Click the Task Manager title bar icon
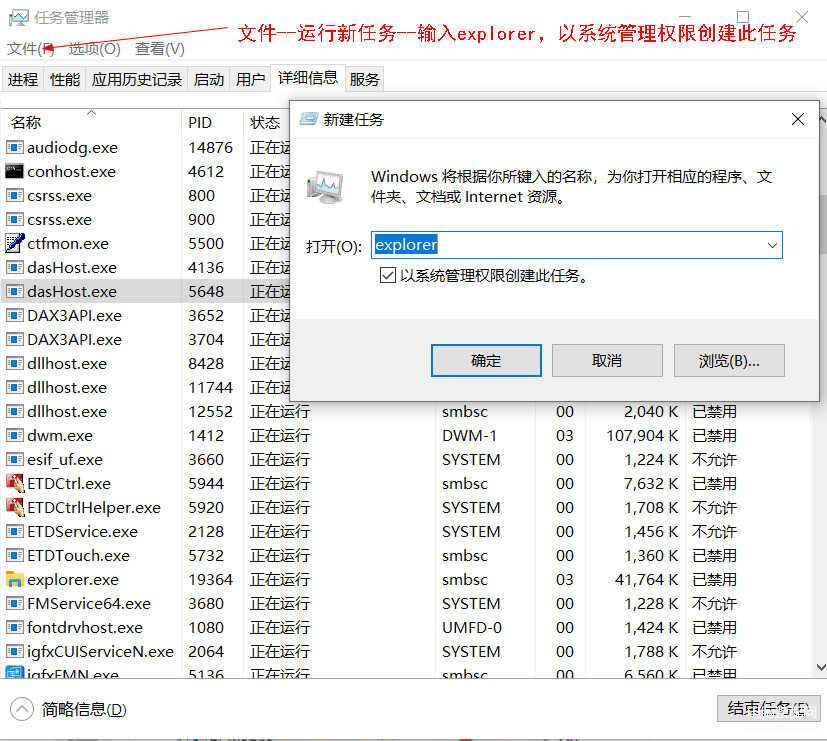 point(18,18)
